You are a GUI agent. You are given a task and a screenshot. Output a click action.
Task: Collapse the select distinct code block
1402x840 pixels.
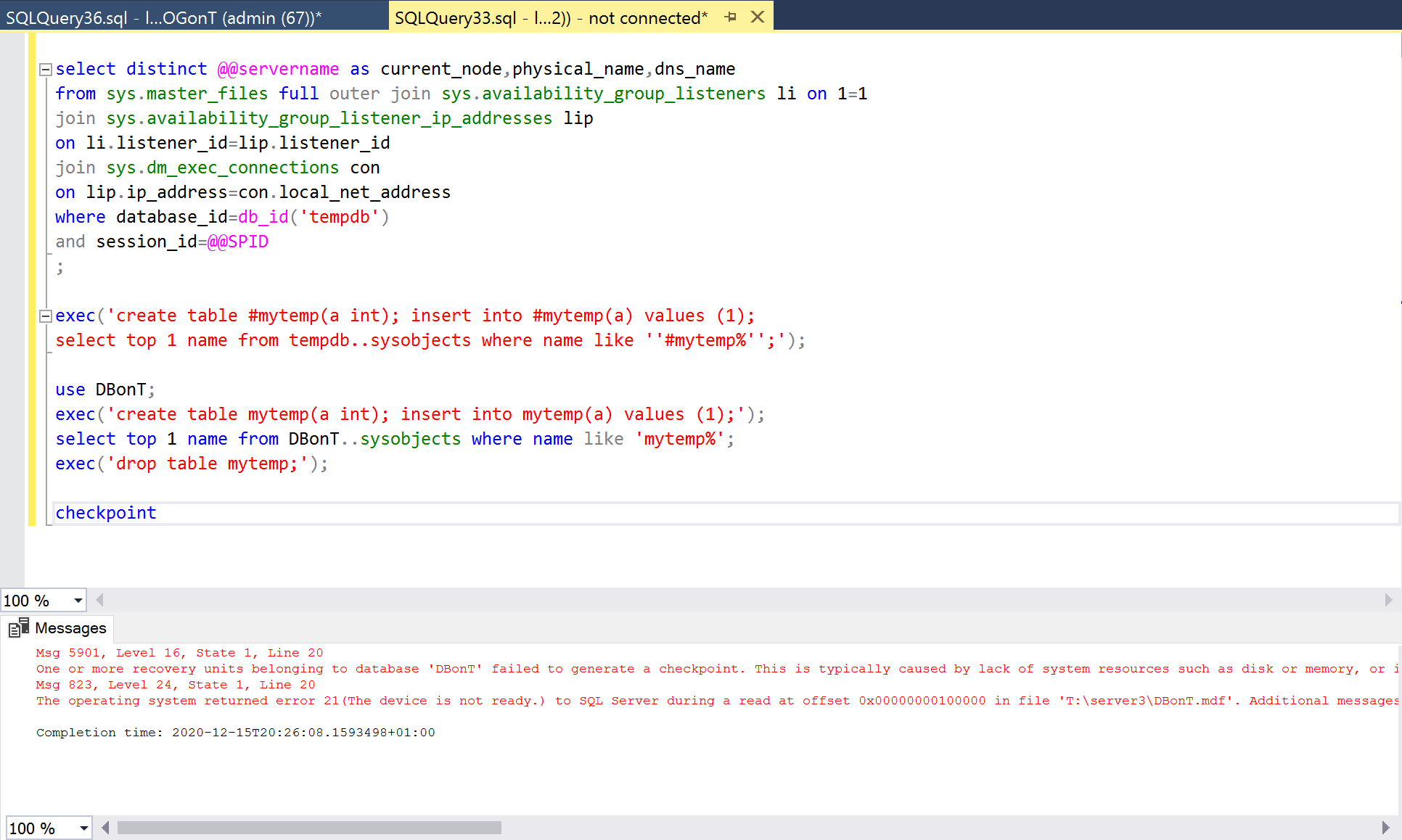click(x=46, y=70)
